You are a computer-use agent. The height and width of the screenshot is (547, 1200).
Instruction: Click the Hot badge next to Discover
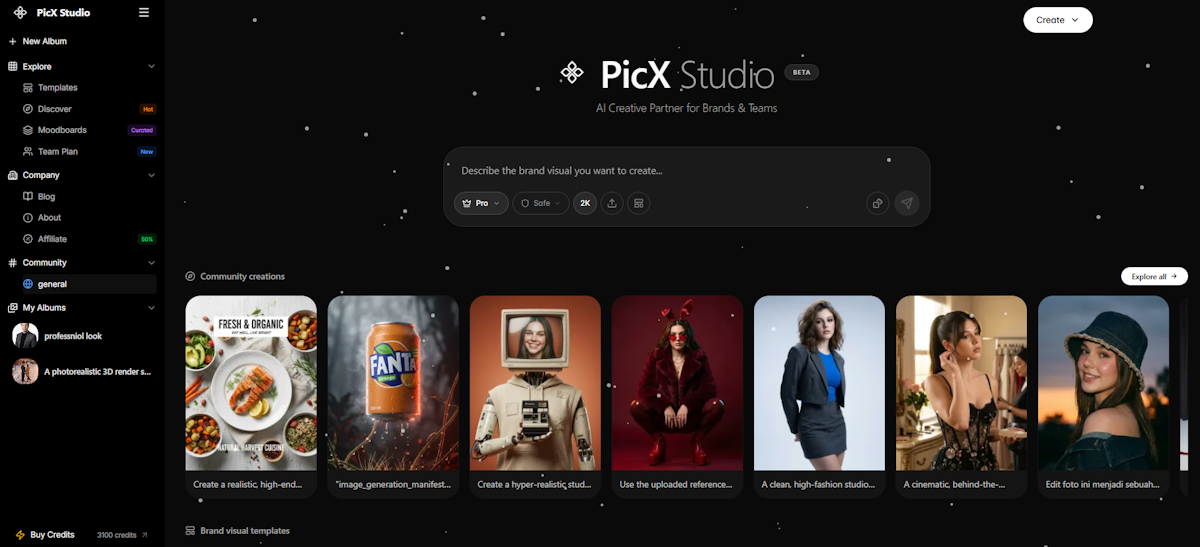coord(148,109)
